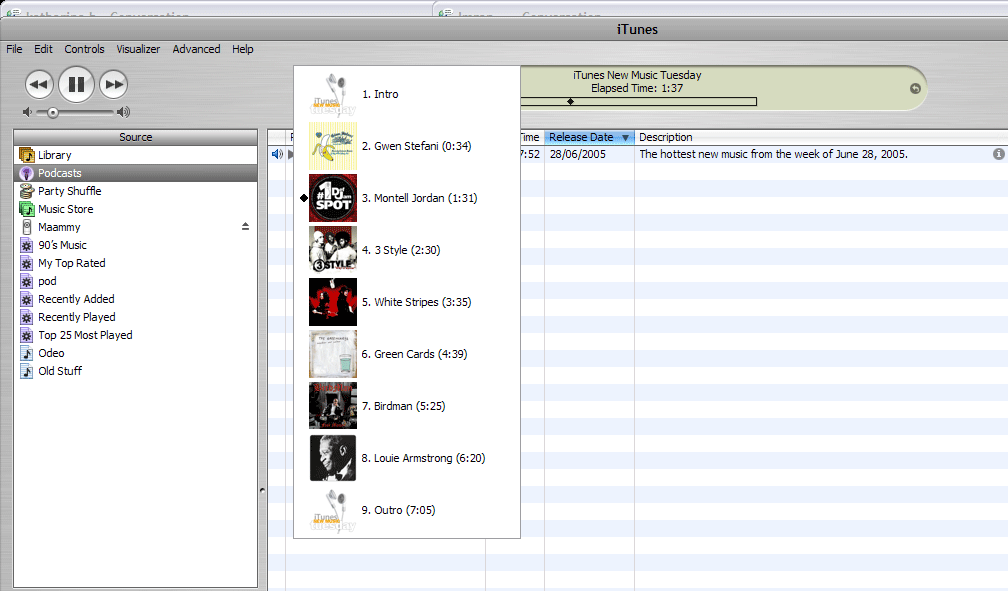The width and height of the screenshot is (1008, 591).
Task: Click the purple Podcasts icon
Action: 26,173
